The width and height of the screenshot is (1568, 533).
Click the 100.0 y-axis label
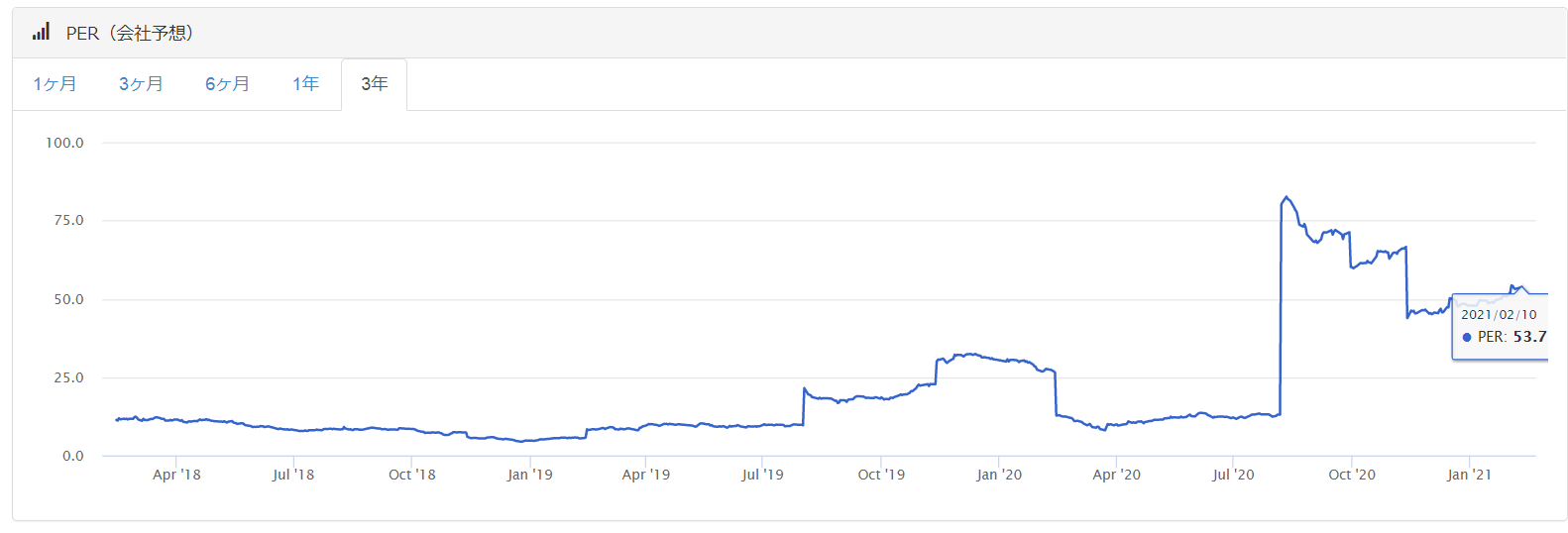point(64,143)
